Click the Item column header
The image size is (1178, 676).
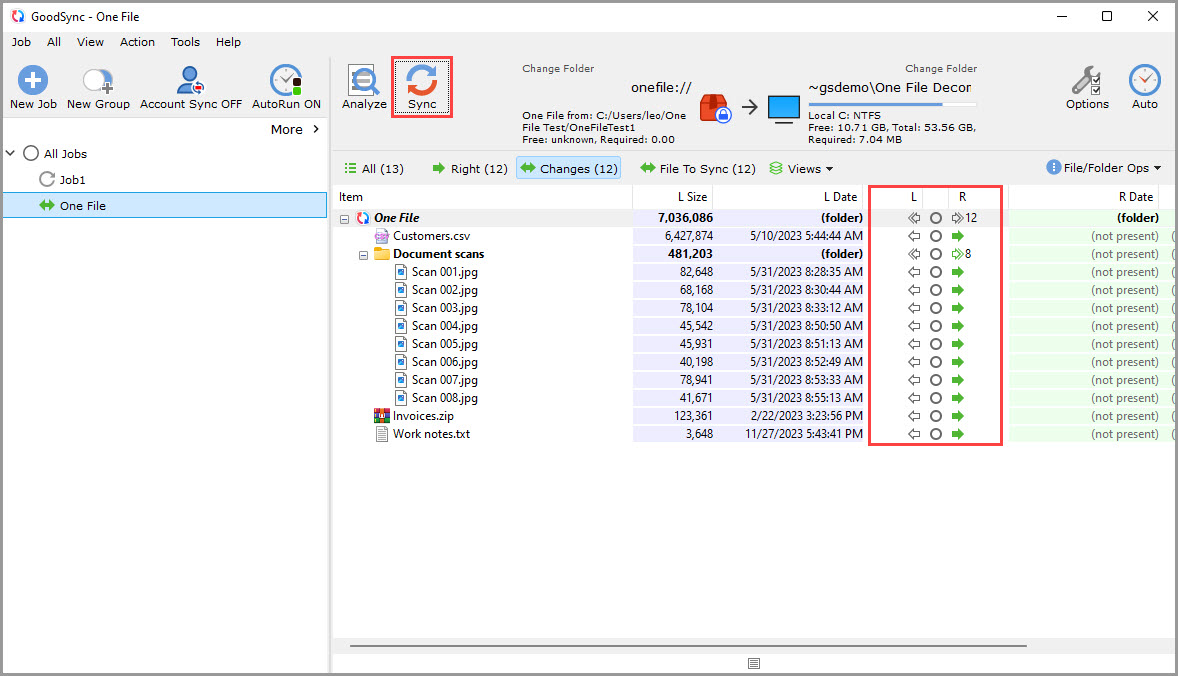[482, 197]
